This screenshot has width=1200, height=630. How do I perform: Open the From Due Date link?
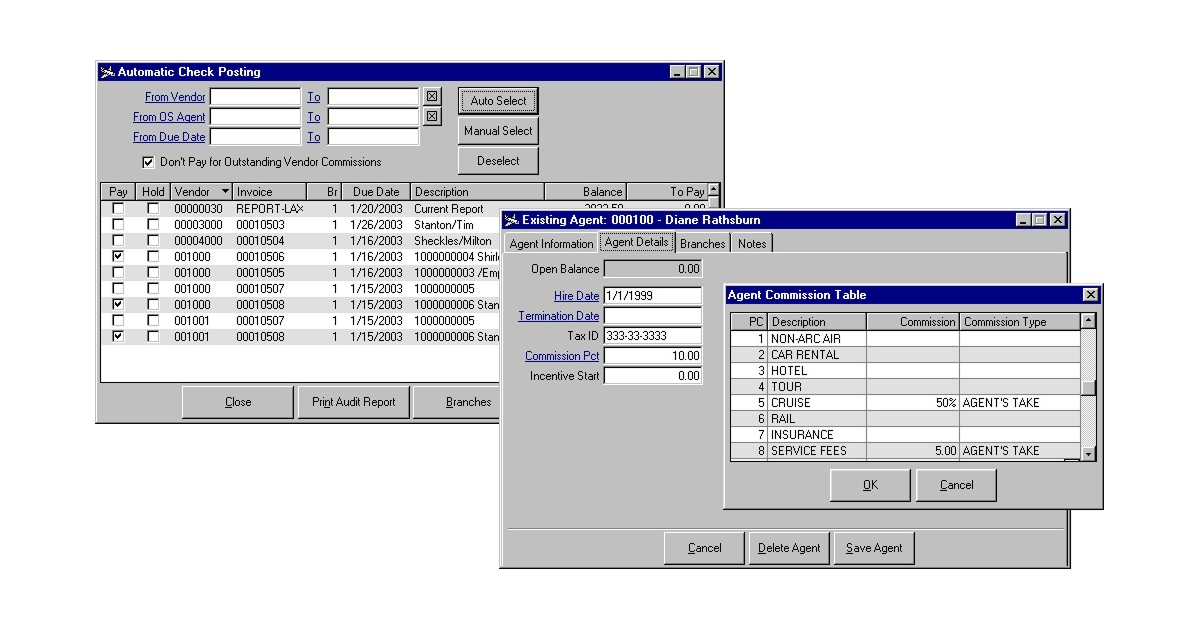coord(169,137)
